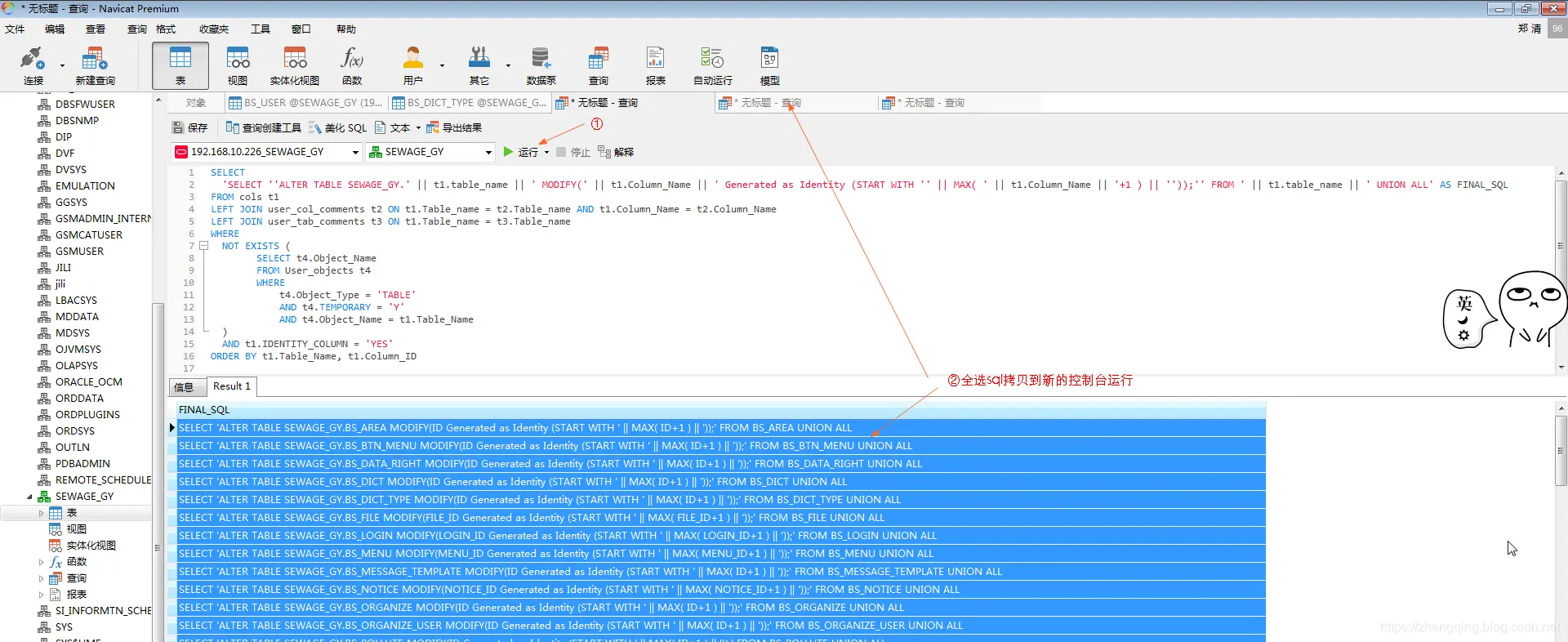This screenshot has height=642, width=1568.
Task: Open the 文件 (File) menu
Action: click(x=15, y=29)
